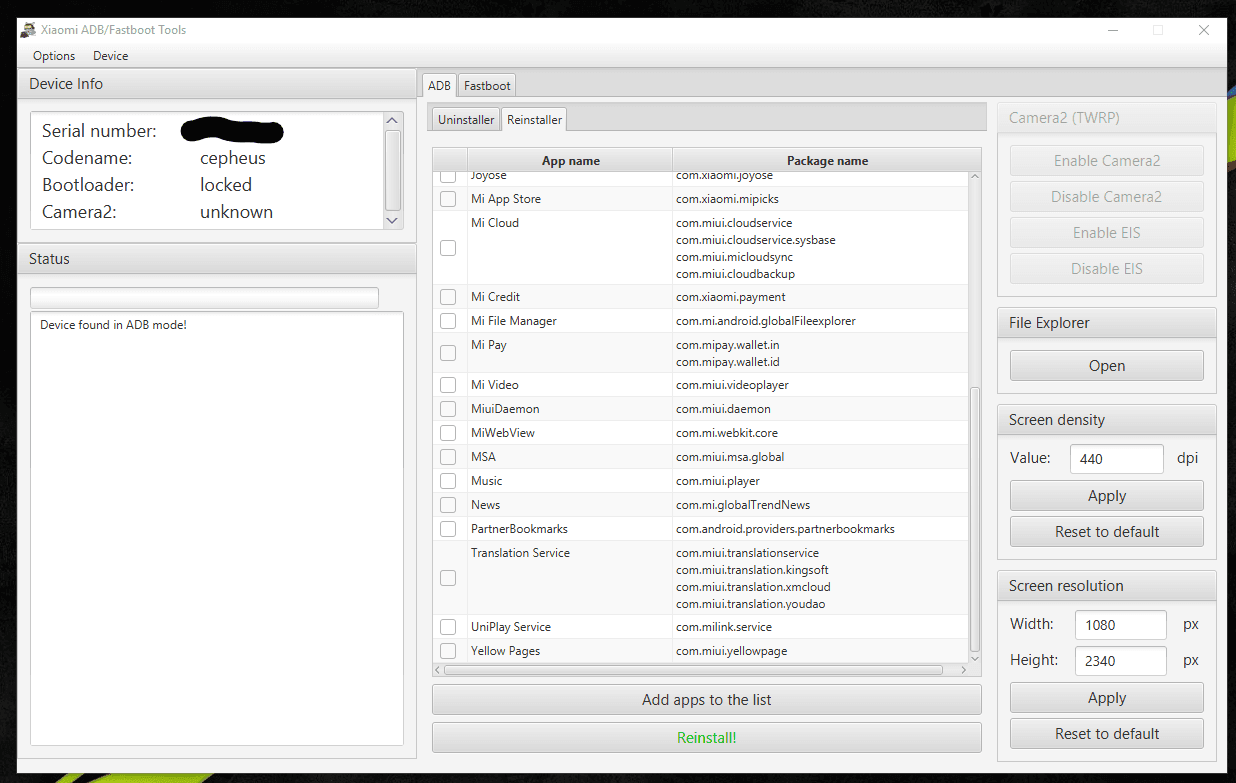Select the com.miui.yellowpage package cell

[x=821, y=651]
